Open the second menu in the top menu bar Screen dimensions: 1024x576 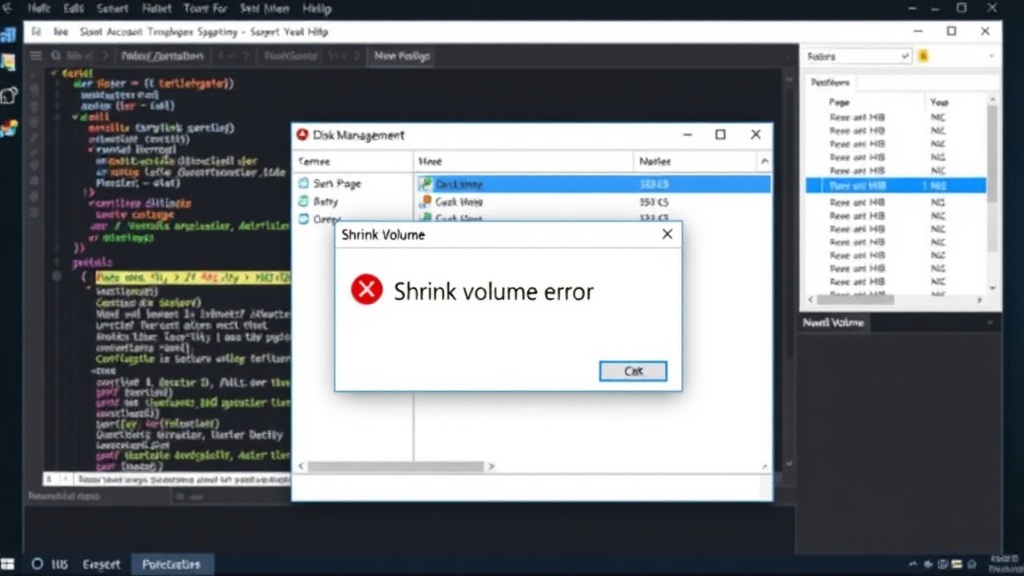[73, 8]
